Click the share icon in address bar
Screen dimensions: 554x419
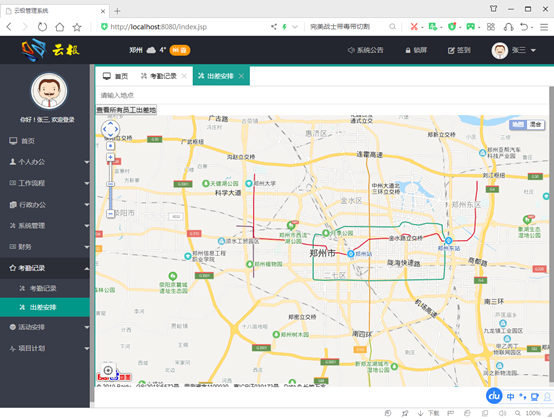pos(274,26)
